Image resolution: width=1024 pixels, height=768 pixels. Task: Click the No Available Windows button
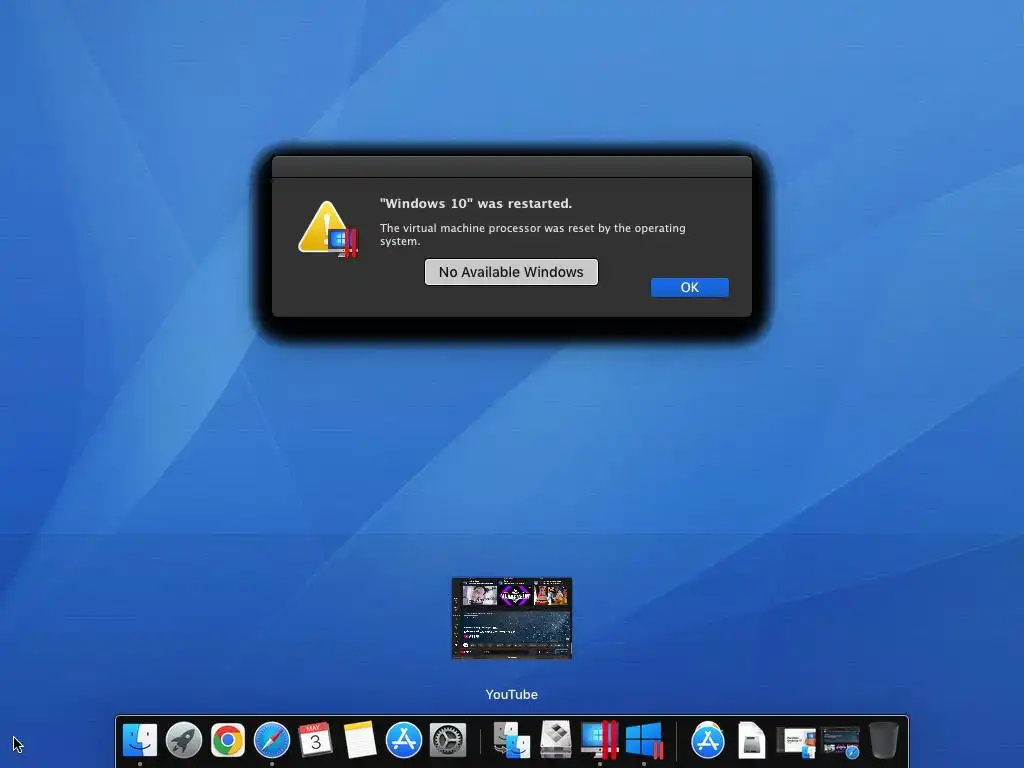(x=511, y=272)
